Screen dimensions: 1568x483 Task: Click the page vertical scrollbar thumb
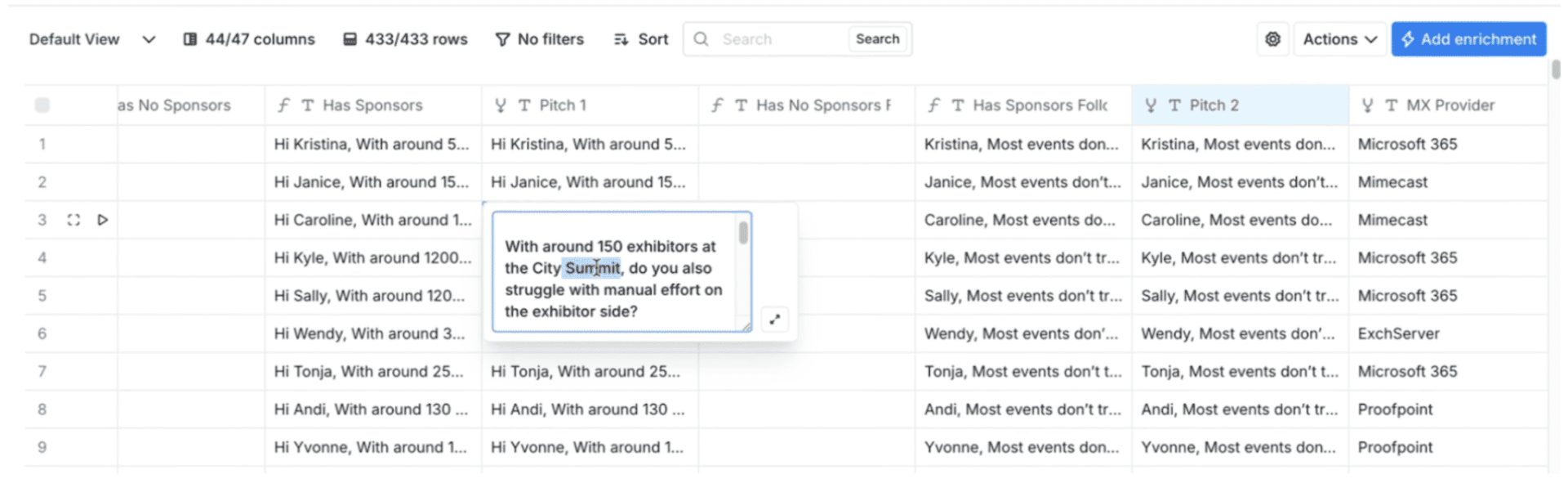click(x=1557, y=69)
